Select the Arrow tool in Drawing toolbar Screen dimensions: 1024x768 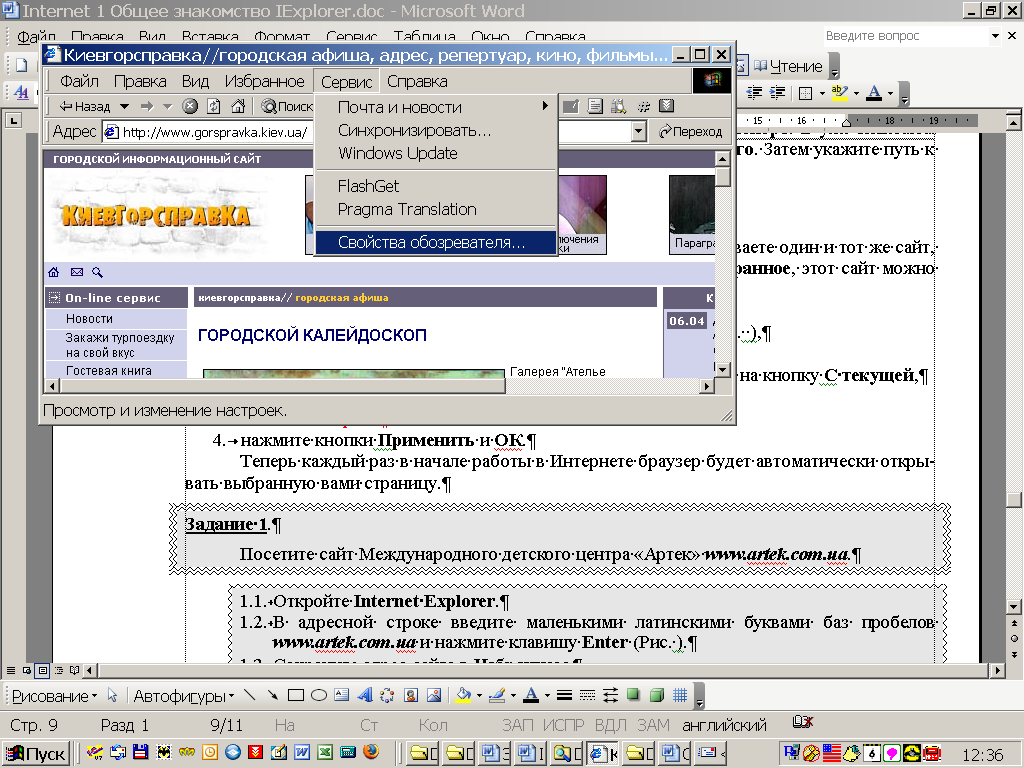click(x=272, y=695)
